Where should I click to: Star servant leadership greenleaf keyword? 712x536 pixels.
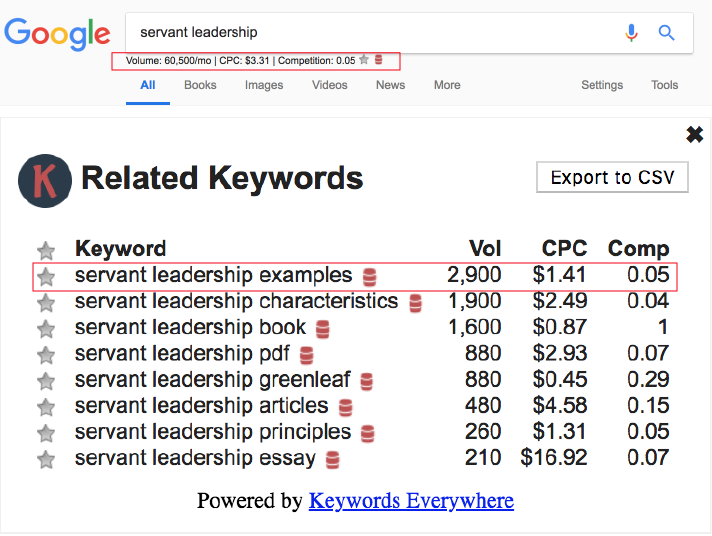tap(46, 381)
